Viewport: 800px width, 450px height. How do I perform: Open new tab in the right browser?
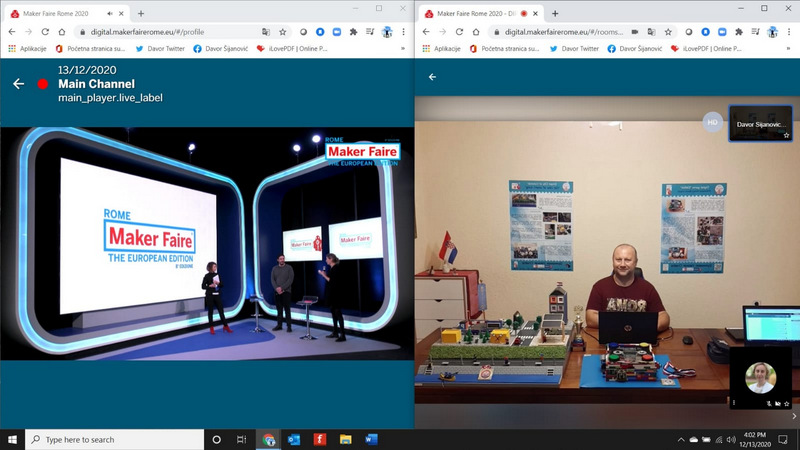(x=582, y=13)
